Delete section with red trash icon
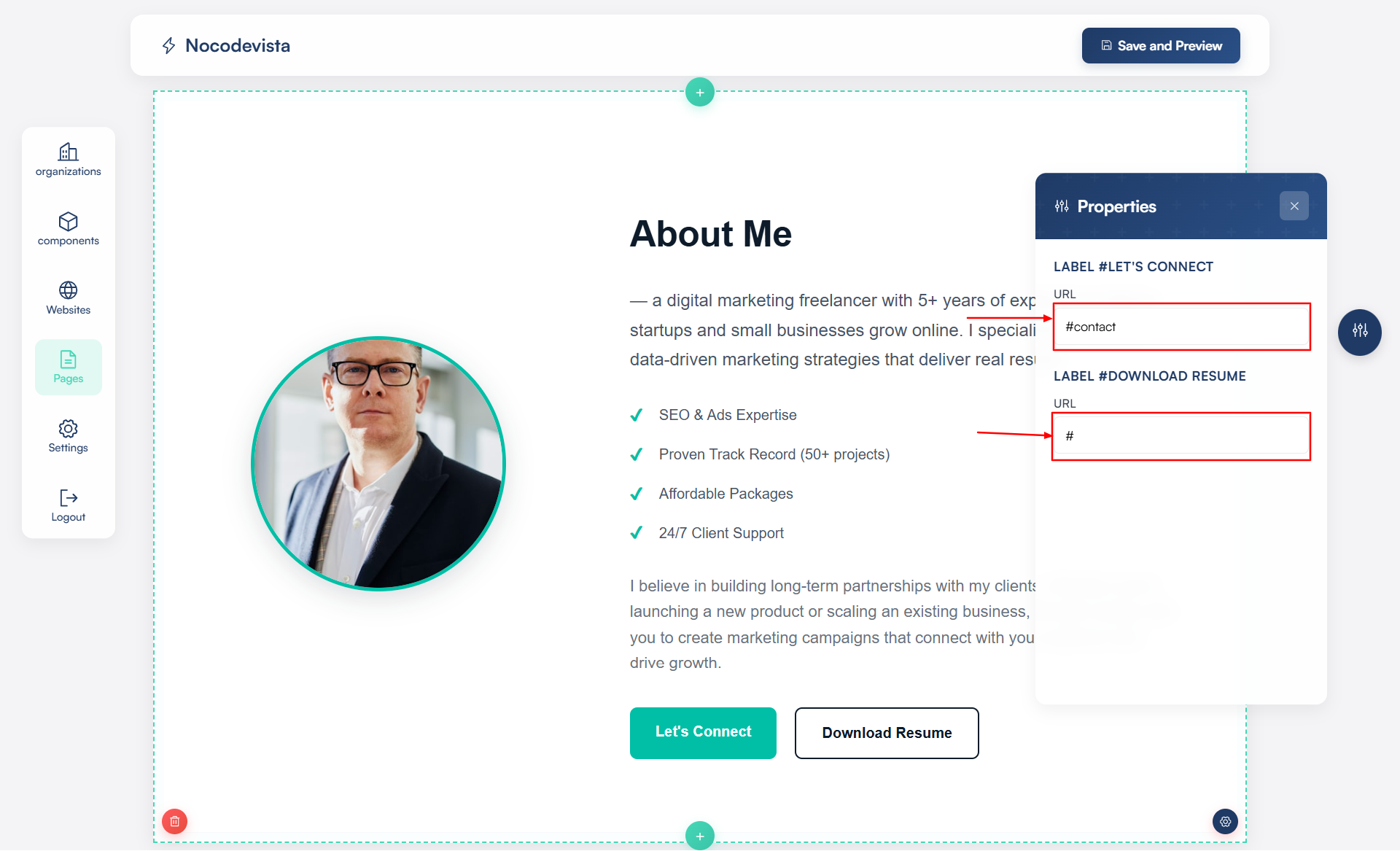The image size is (1400, 851). tap(175, 821)
